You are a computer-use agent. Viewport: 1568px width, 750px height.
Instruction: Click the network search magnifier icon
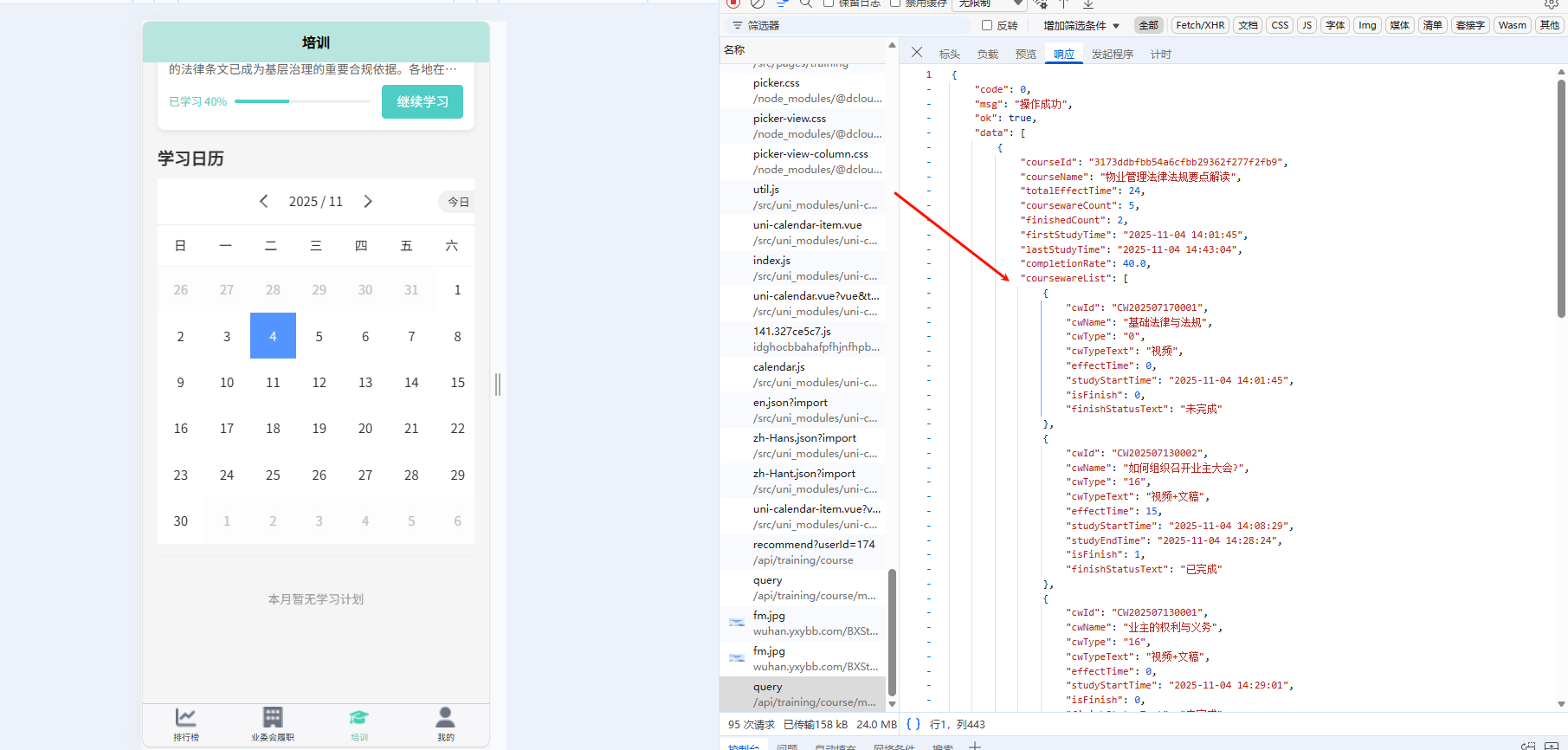tap(805, 3)
